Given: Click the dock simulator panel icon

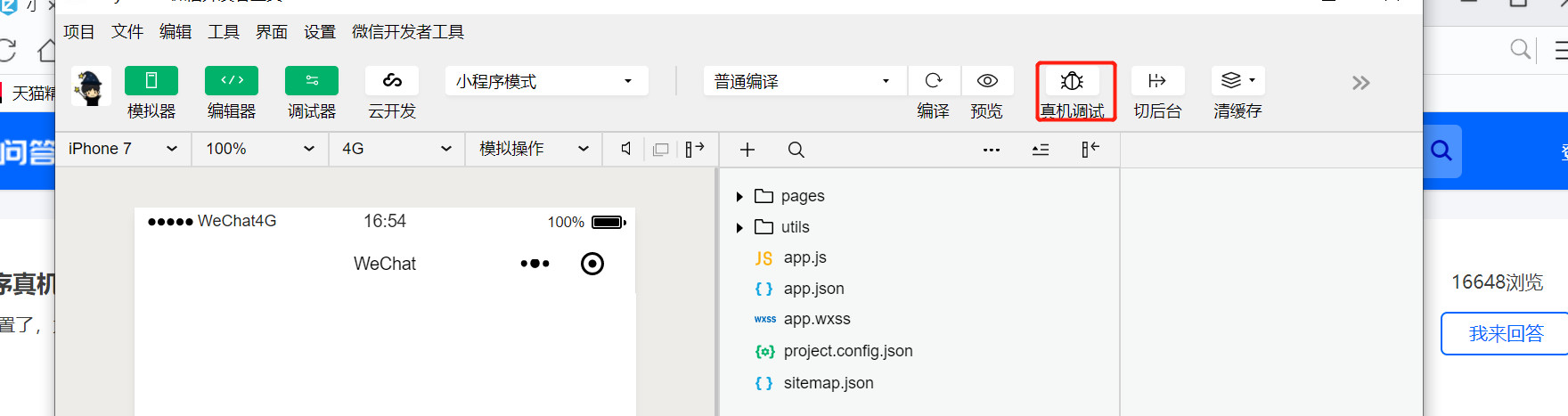Looking at the screenshot, I should point(695,149).
